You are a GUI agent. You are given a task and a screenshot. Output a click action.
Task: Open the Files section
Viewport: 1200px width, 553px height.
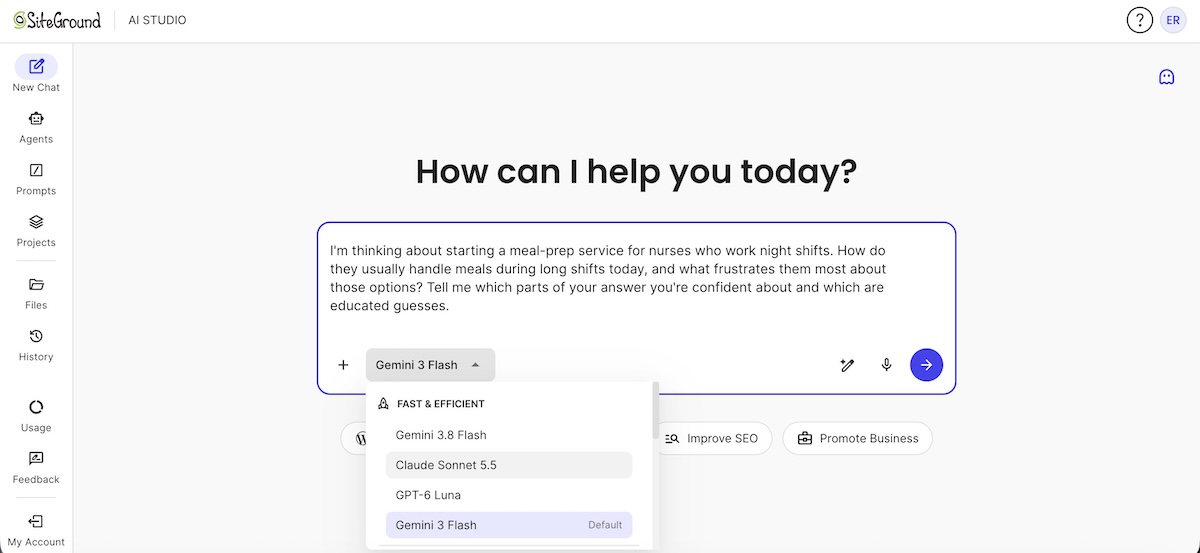pyautogui.click(x=36, y=293)
